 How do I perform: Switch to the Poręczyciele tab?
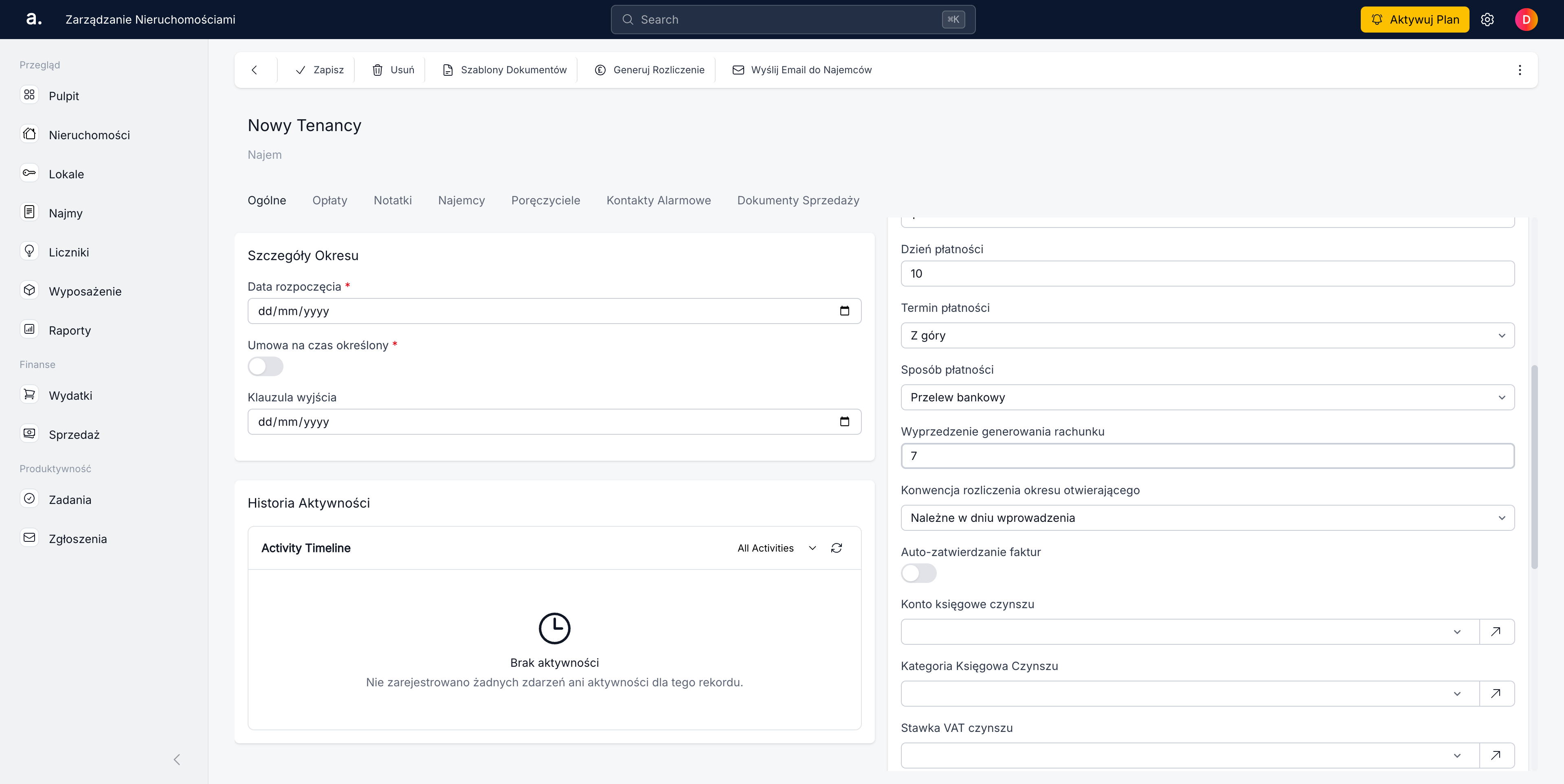pyautogui.click(x=545, y=200)
